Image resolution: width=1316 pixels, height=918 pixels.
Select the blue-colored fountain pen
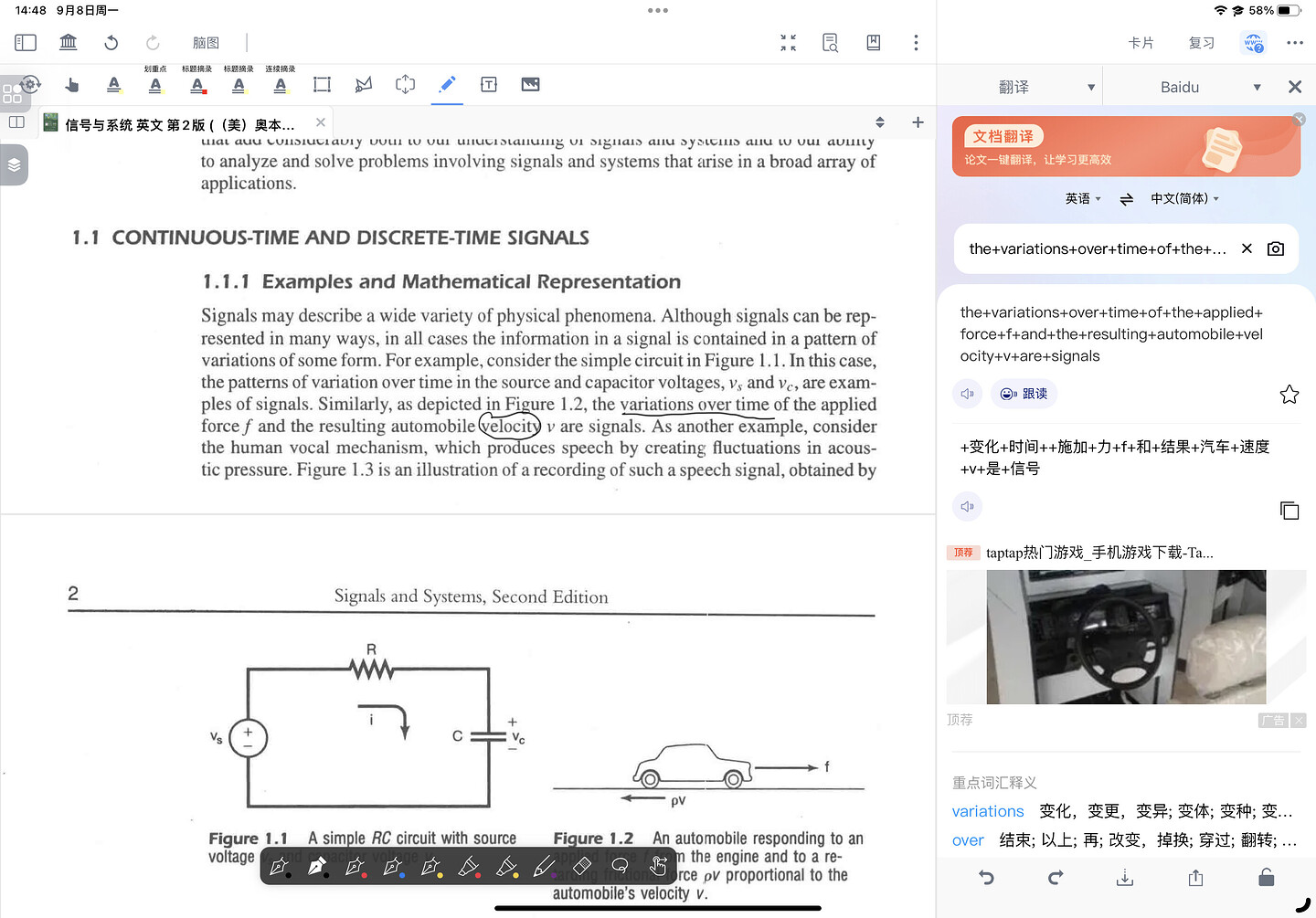click(x=393, y=866)
